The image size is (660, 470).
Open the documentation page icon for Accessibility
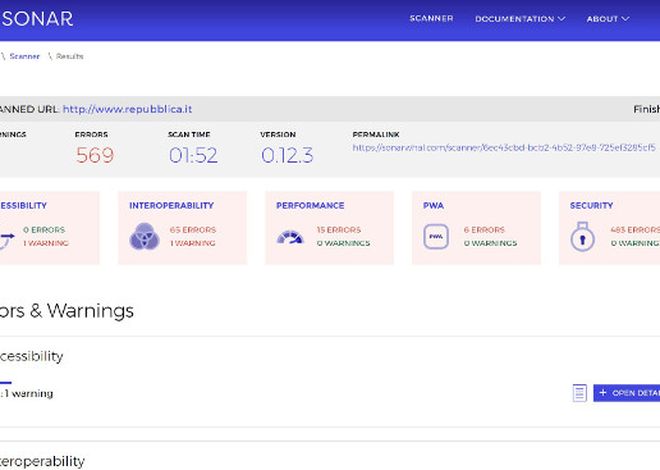pos(580,393)
